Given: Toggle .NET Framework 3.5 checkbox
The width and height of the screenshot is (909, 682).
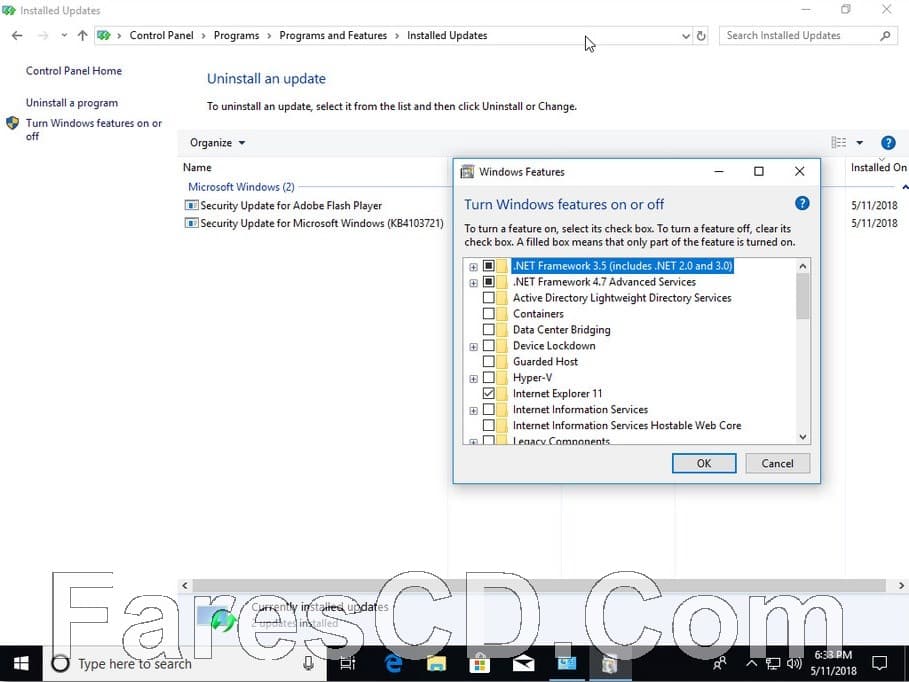Looking at the screenshot, I should 489,266.
